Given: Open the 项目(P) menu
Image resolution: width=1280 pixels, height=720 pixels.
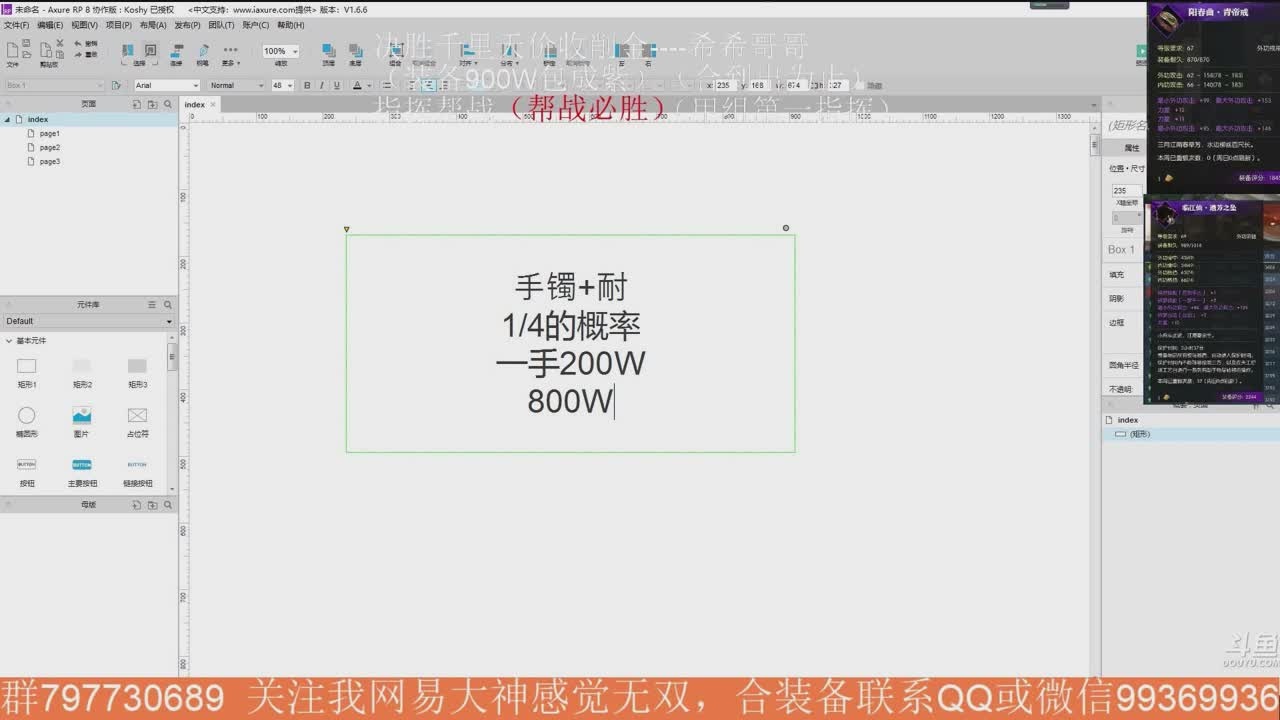Looking at the screenshot, I should coord(119,25).
